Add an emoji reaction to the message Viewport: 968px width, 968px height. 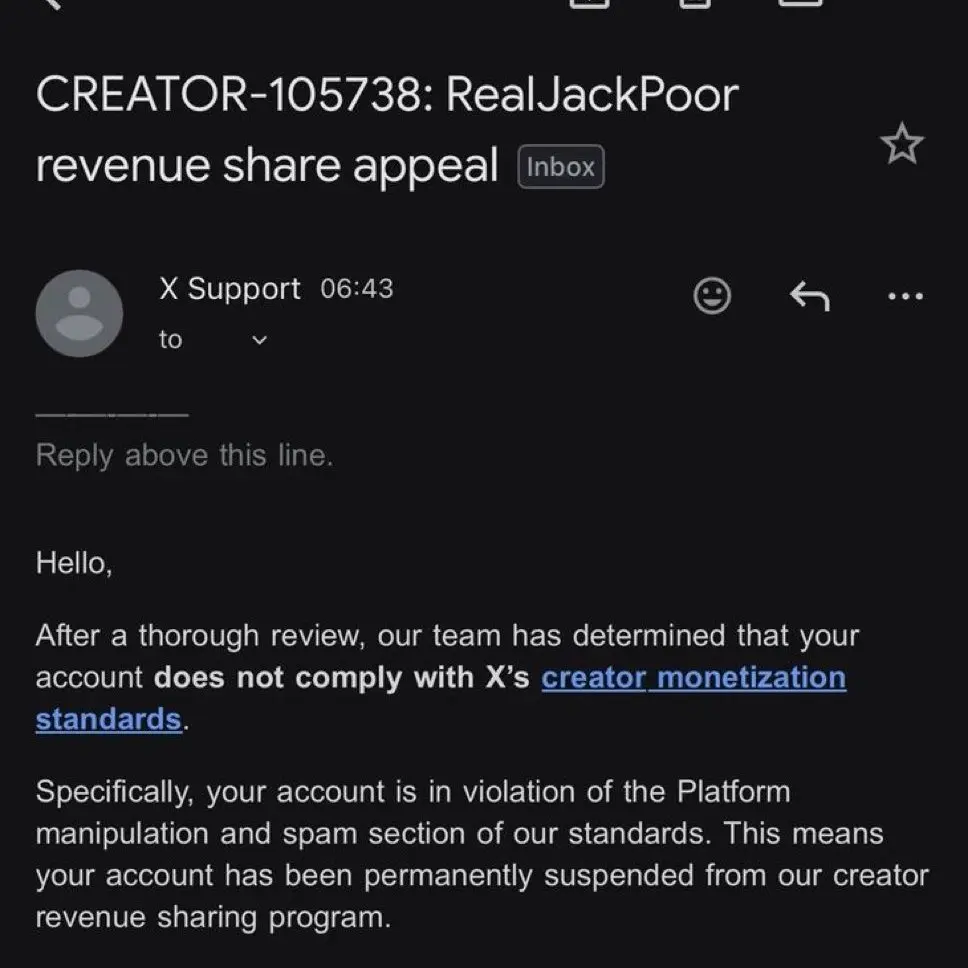[x=712, y=296]
